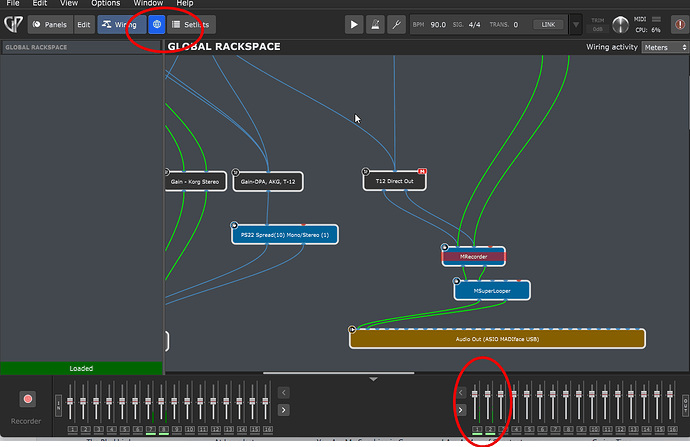Open the File menu
The image size is (690, 447).
click(13, 3)
